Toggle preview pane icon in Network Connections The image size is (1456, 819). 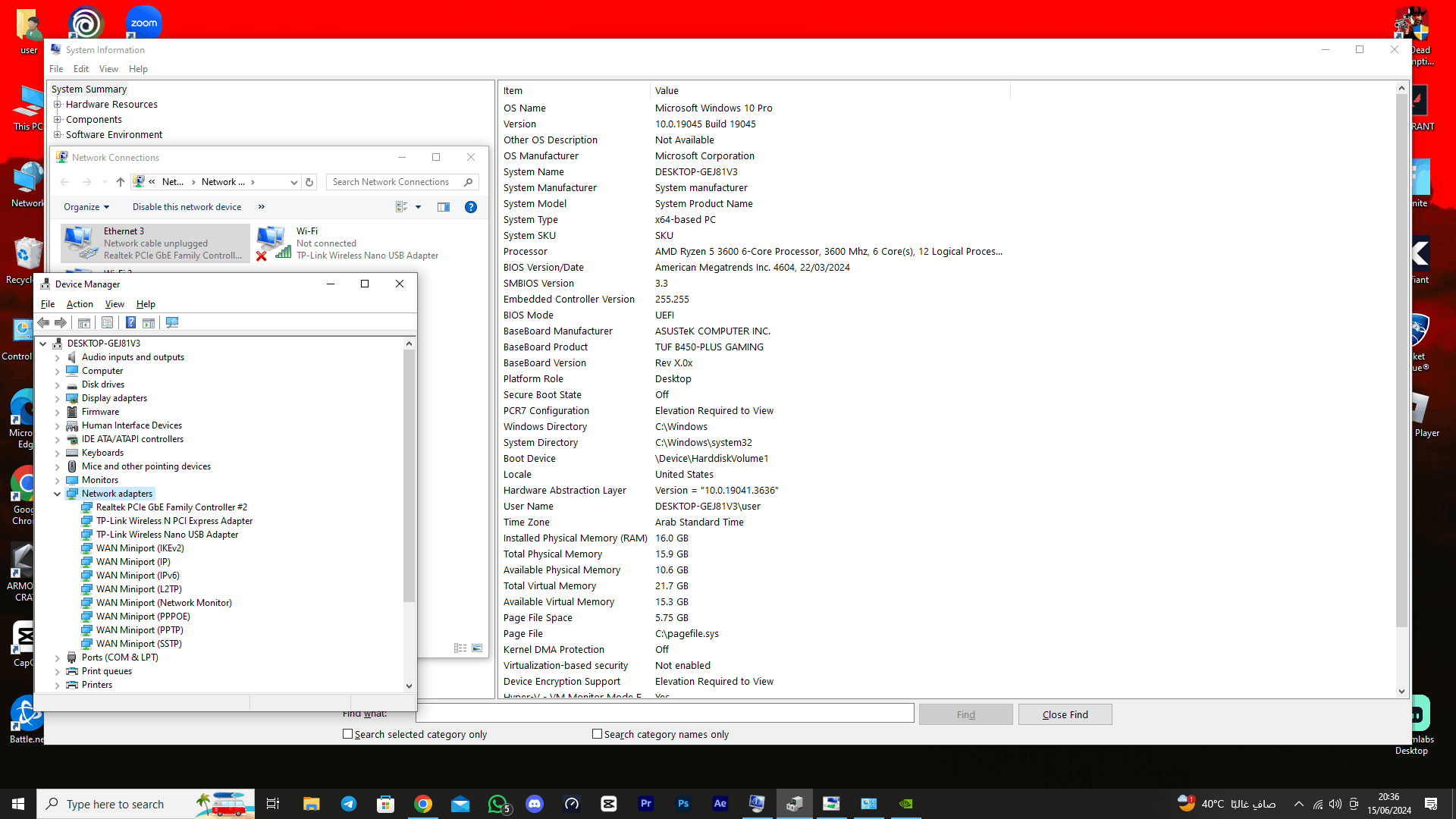coord(444,207)
